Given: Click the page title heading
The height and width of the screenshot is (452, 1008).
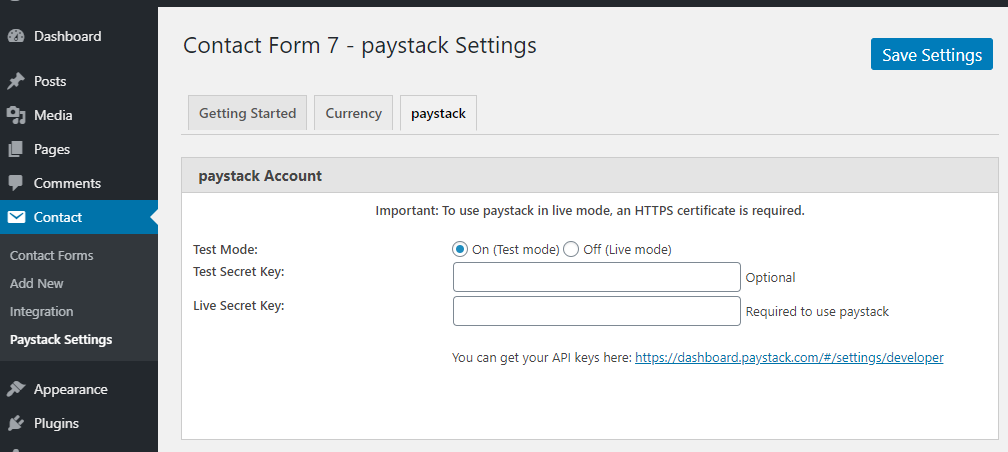Looking at the screenshot, I should click(x=359, y=46).
